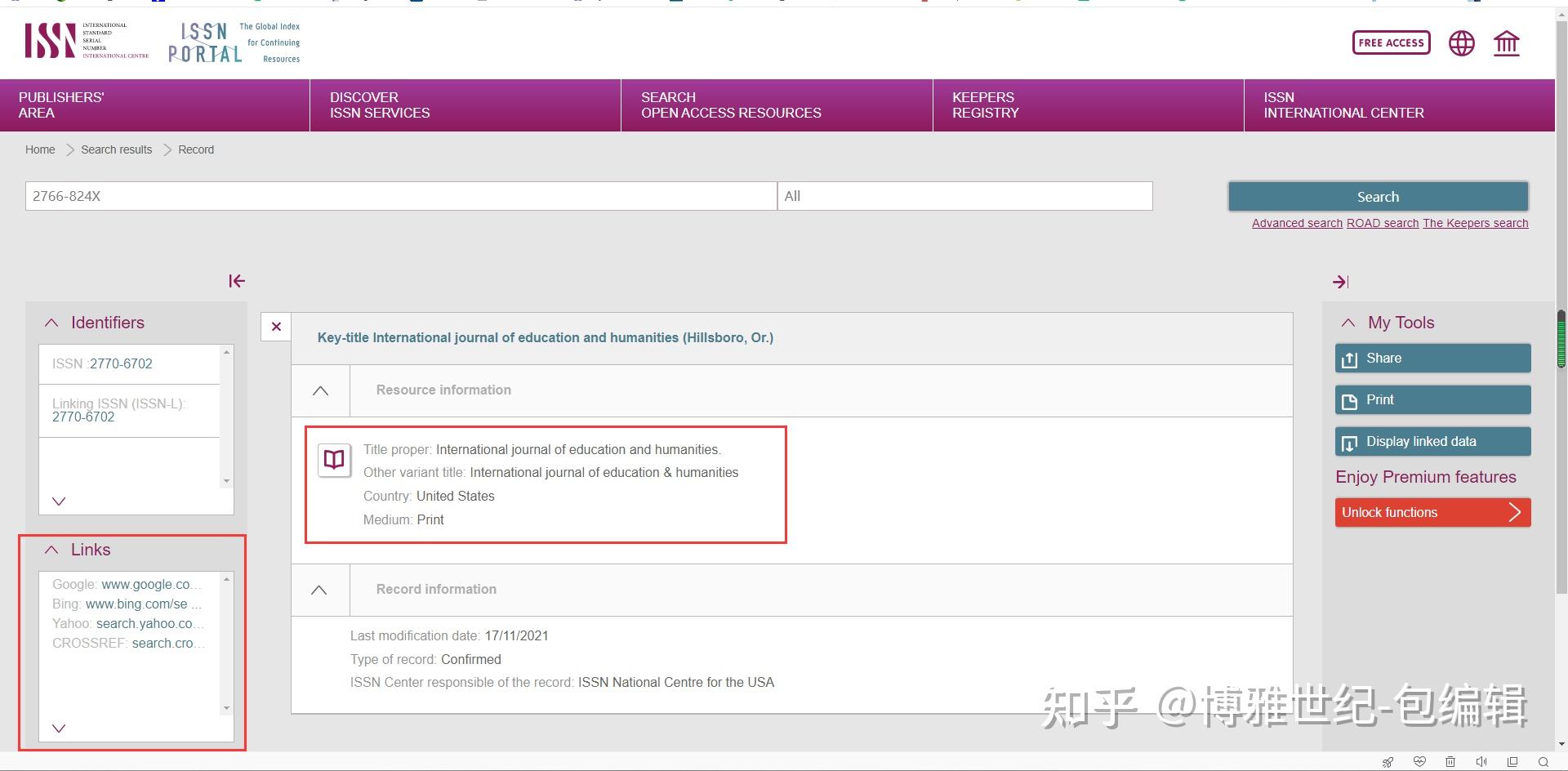1568x771 pixels.
Task: Click Title proper text line
Action: point(542,449)
